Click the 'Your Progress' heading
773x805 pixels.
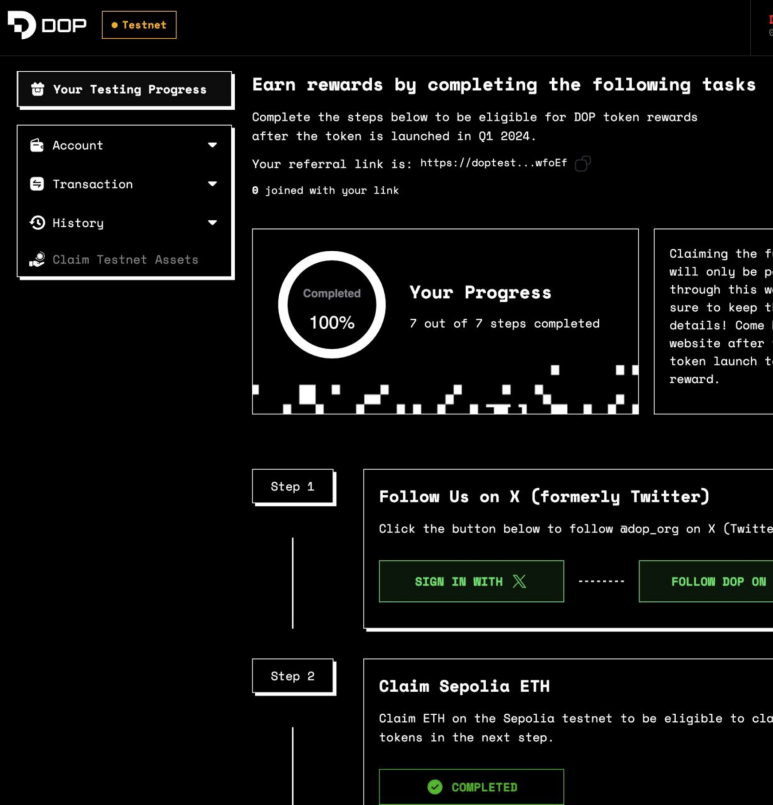(480, 292)
